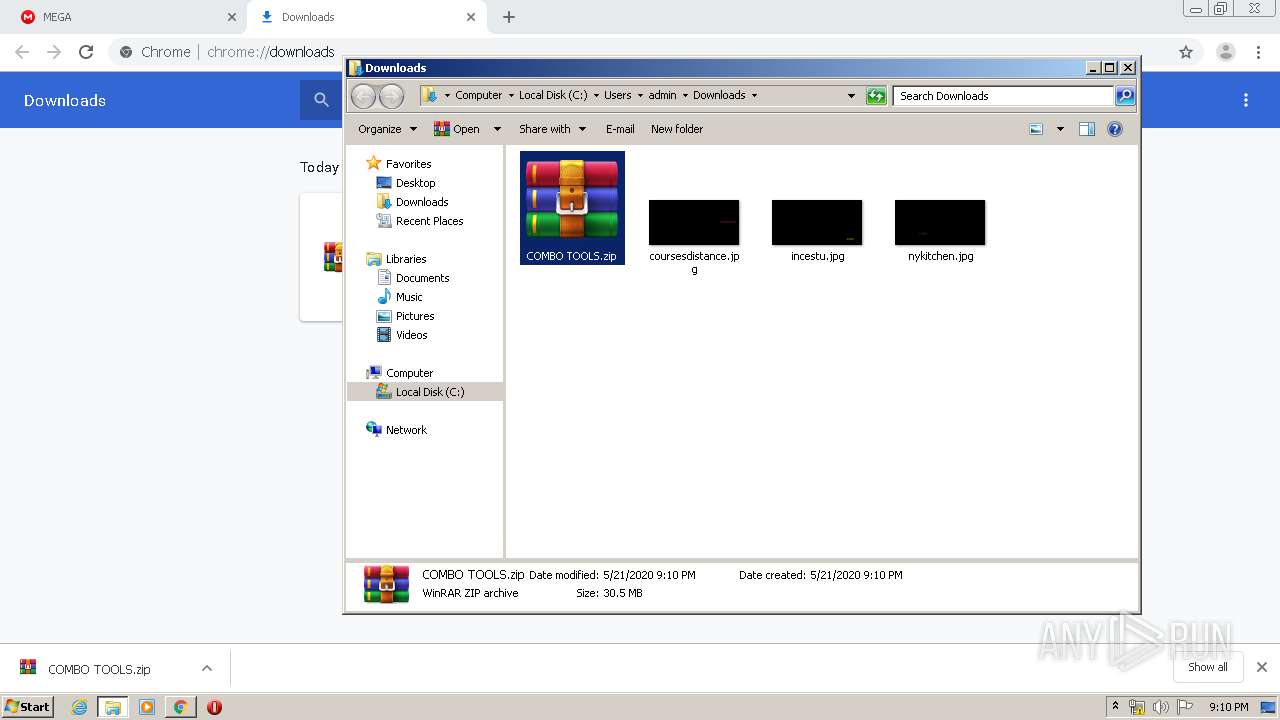Open Recent Places in navigation pane
Image resolution: width=1280 pixels, height=720 pixels.
429,221
